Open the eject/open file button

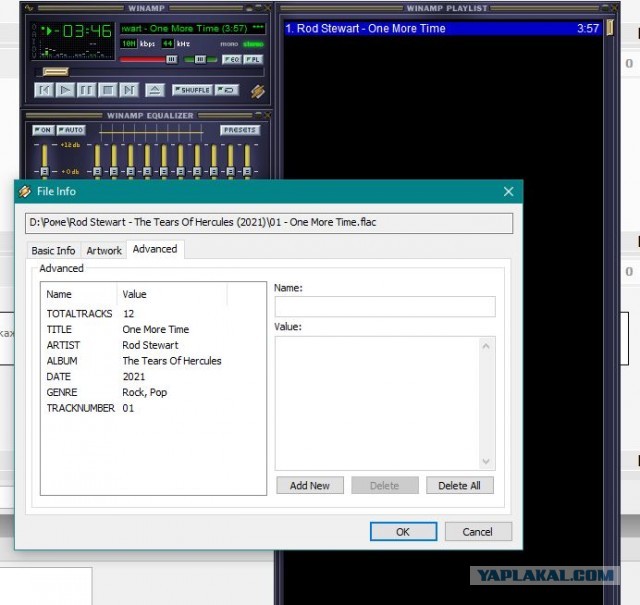[x=155, y=90]
